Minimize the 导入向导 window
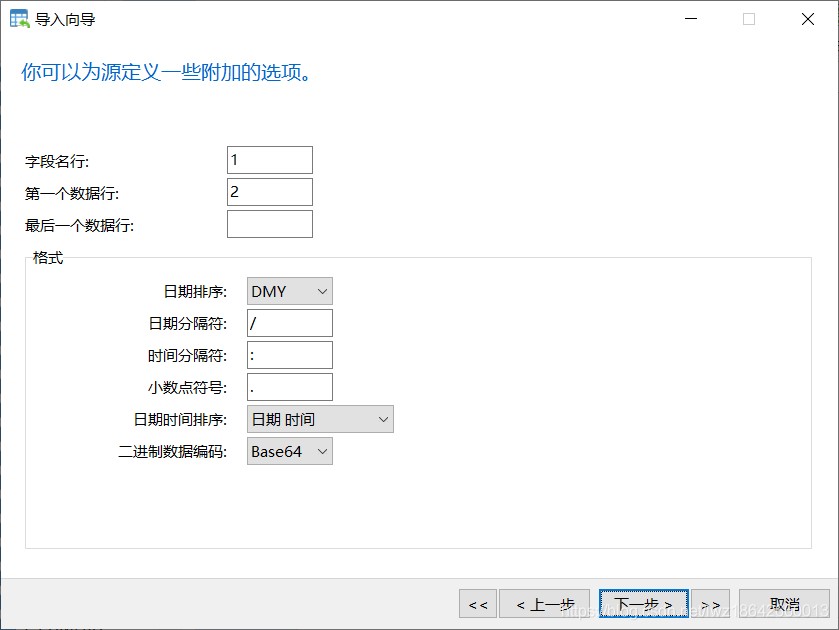The width and height of the screenshot is (839, 630). click(x=691, y=19)
